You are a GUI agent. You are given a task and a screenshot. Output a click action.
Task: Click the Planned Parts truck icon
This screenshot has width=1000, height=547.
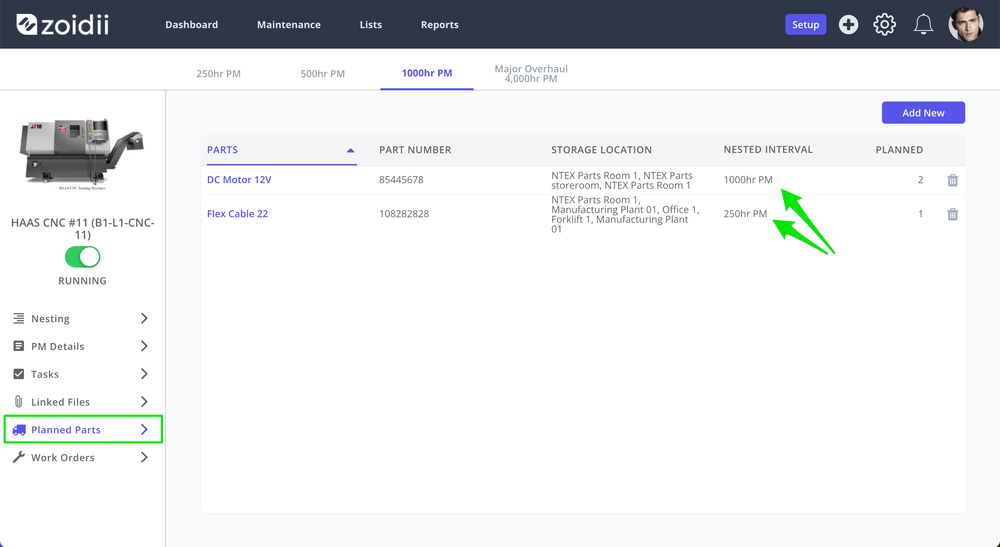pos(19,430)
